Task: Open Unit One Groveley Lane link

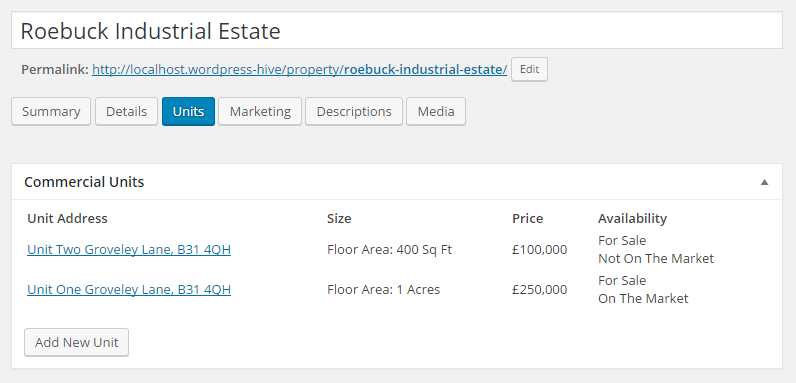Action: point(129,290)
